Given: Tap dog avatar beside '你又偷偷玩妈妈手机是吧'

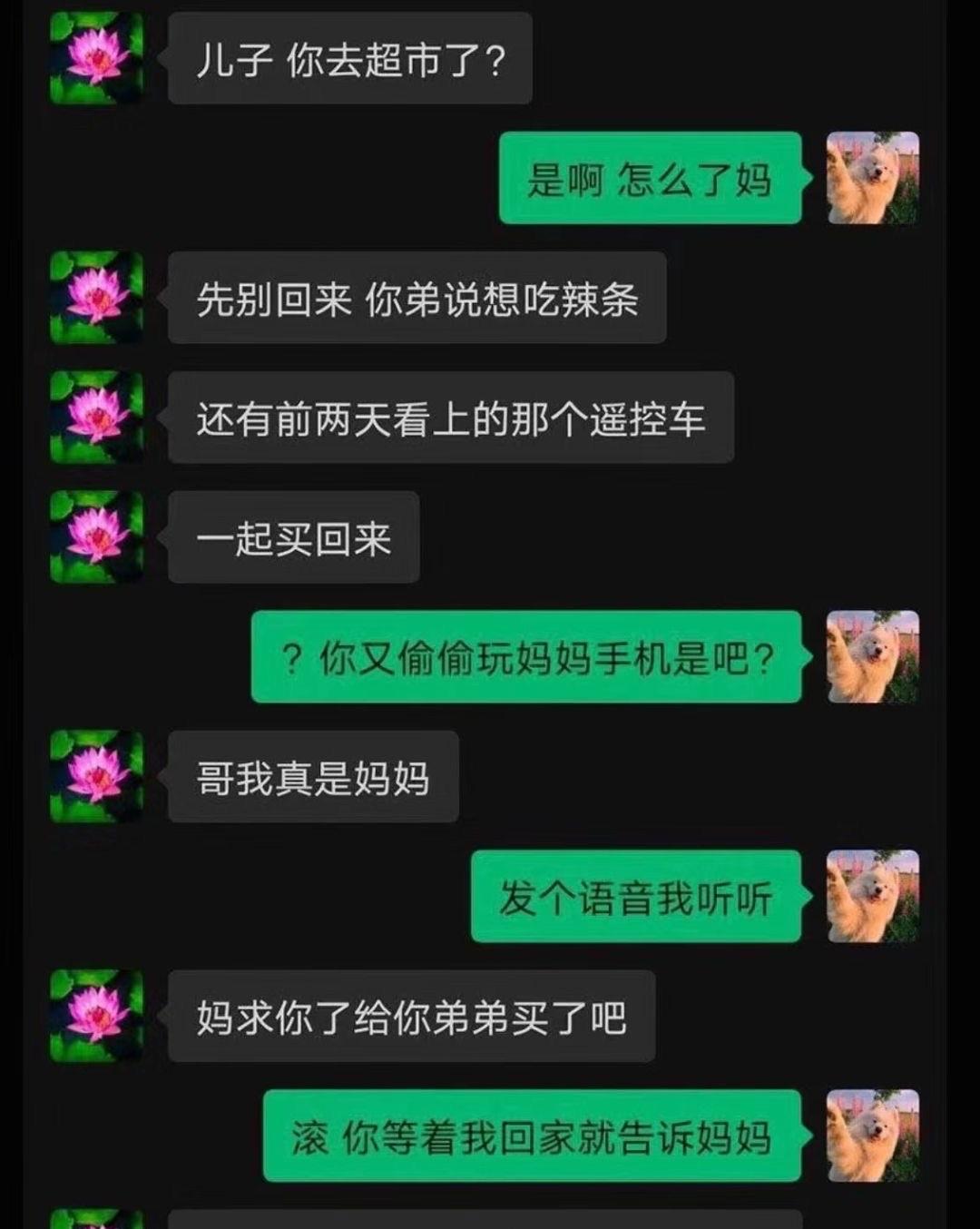Looking at the screenshot, I should tap(873, 657).
